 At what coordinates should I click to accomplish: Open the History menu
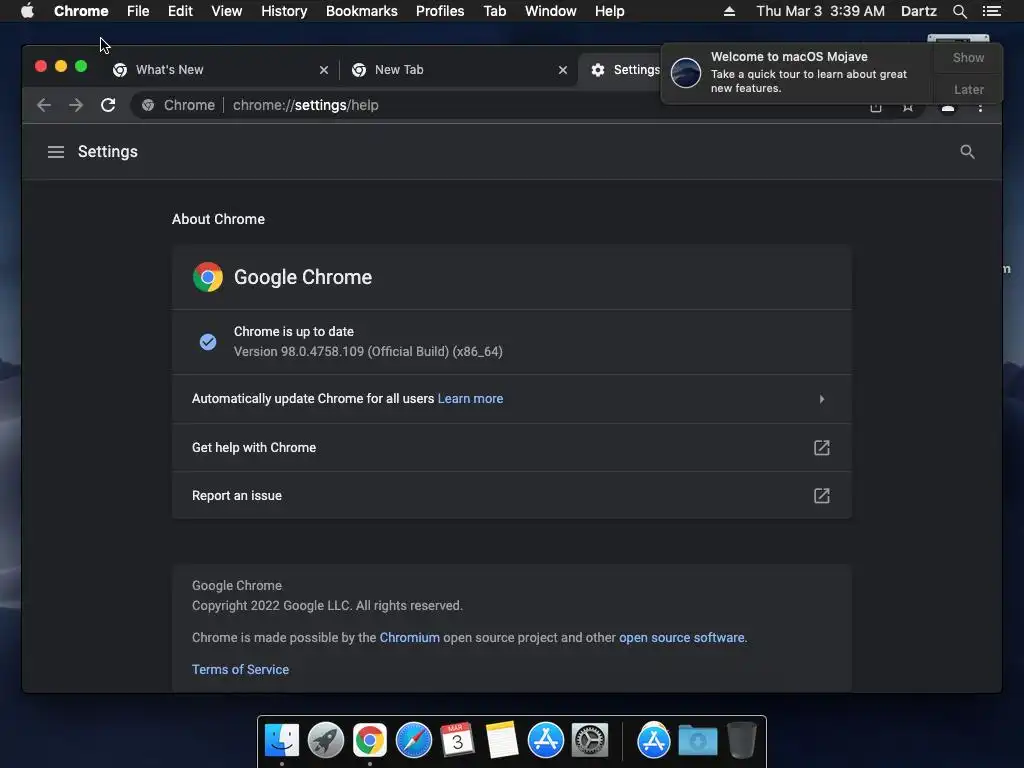tap(284, 11)
